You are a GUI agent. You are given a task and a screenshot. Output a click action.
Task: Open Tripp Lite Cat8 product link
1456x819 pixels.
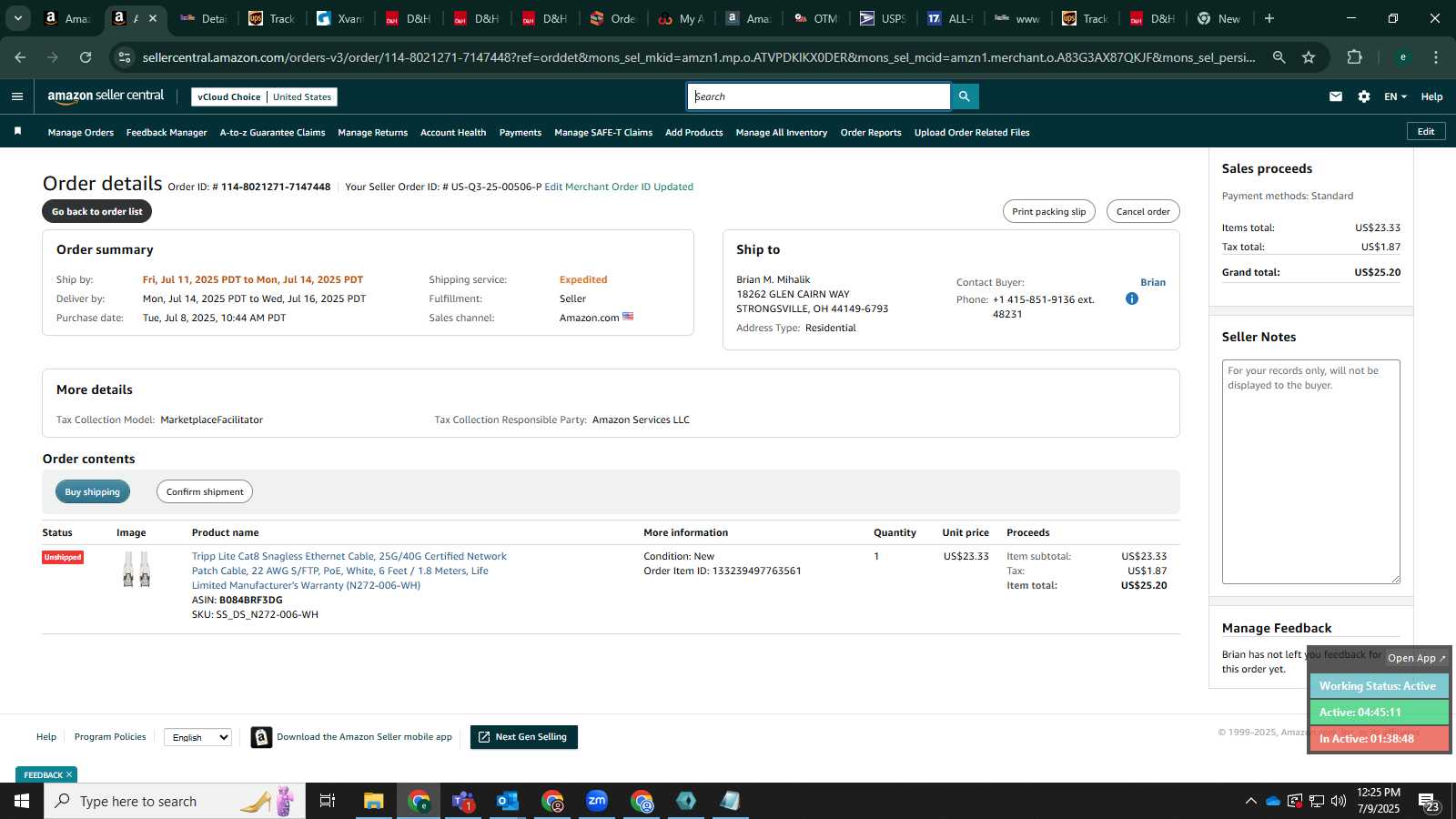click(349, 571)
